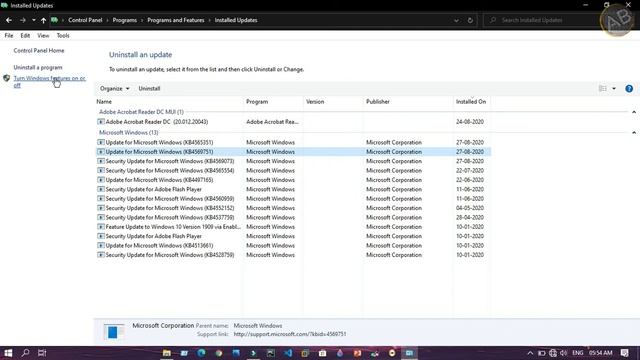This screenshot has width=640, height=360.
Task: Sort by the Name column header
Action: [x=169, y=102]
